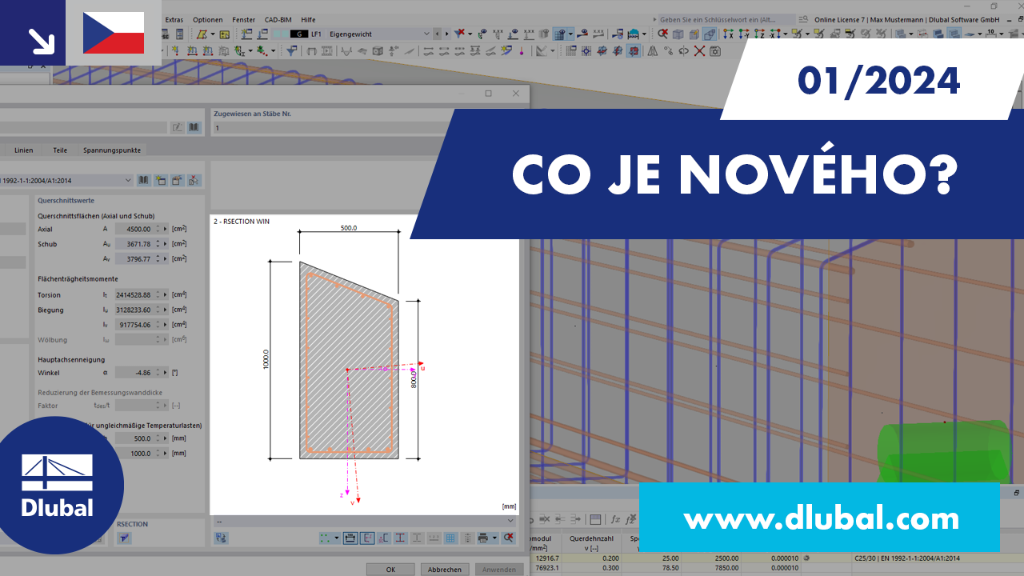Switch to the Teile tab
The height and width of the screenshot is (576, 1024).
60,150
